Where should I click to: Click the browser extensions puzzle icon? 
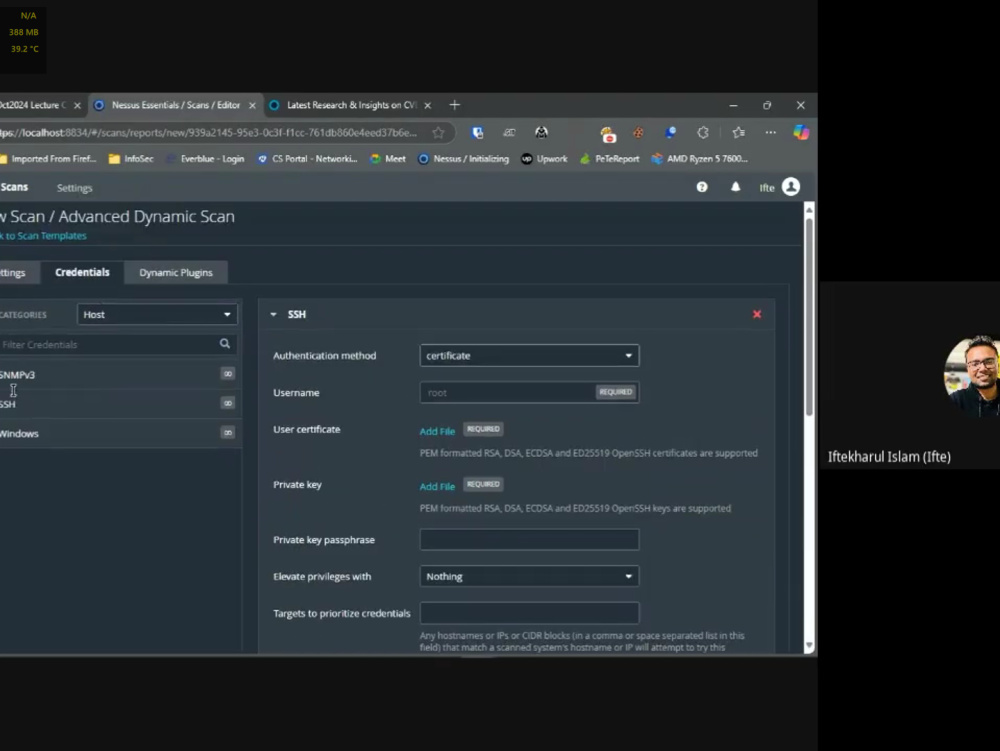pos(703,133)
